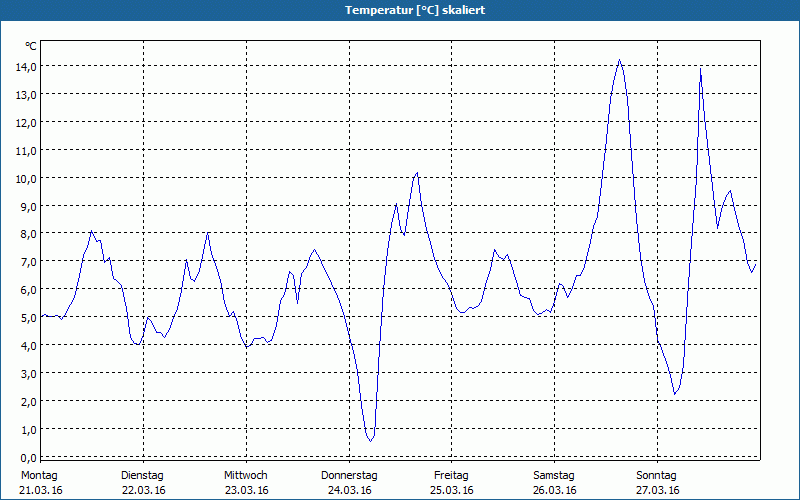Click the Dienstag day label

click(x=142, y=475)
